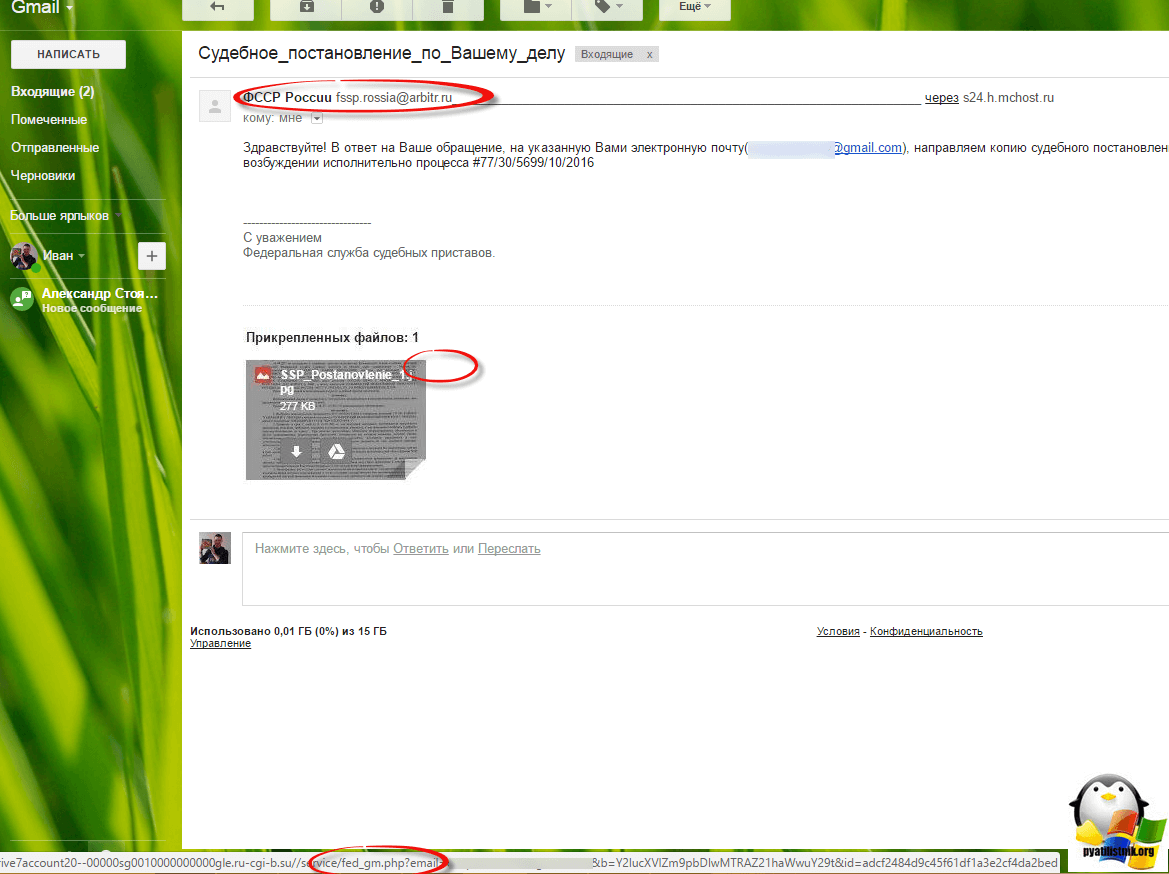Click the text Прикрепленных файлов: 1
1169x874 pixels.
tap(333, 338)
